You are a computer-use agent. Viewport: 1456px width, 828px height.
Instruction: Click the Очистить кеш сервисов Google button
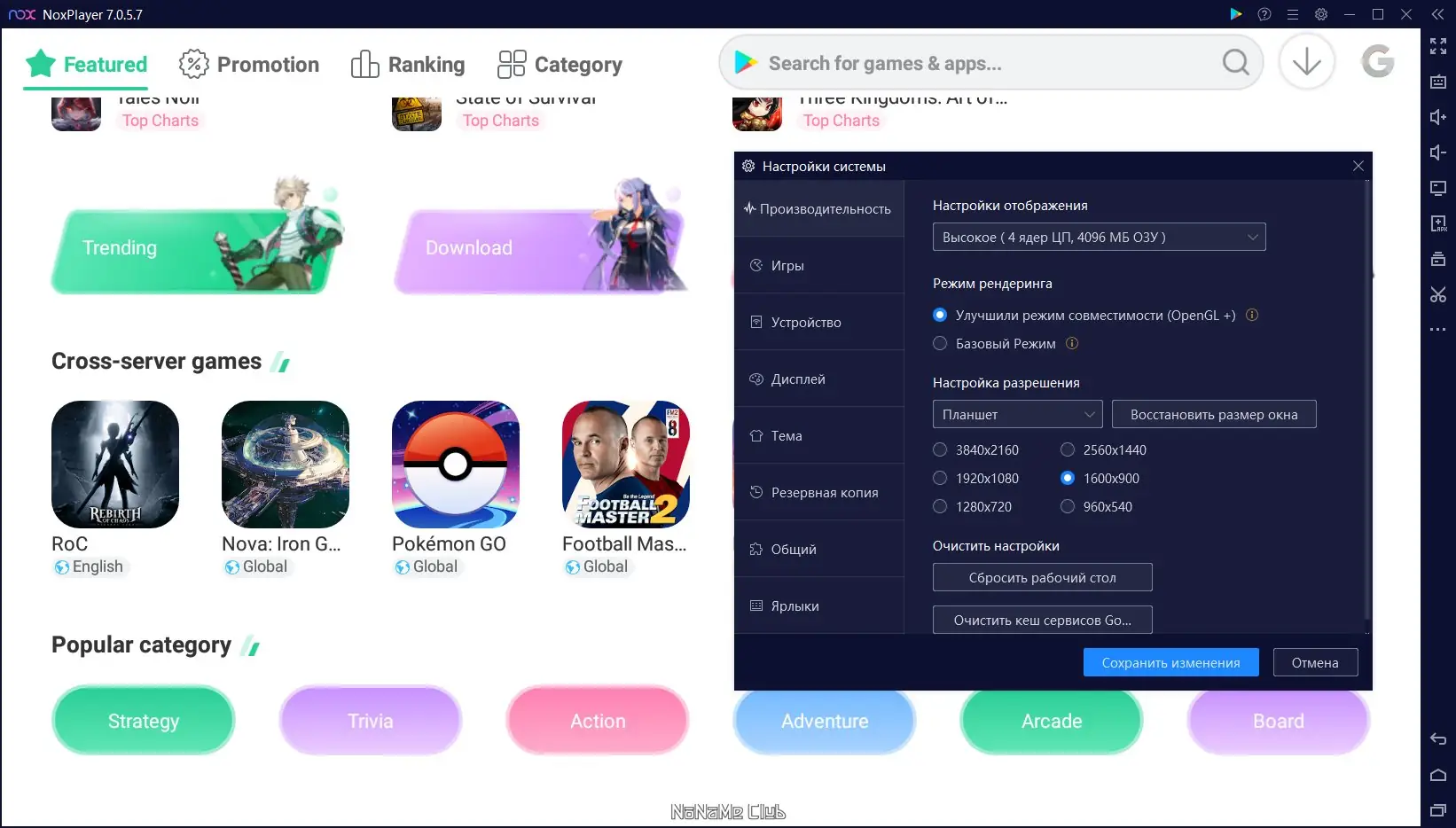click(1043, 620)
